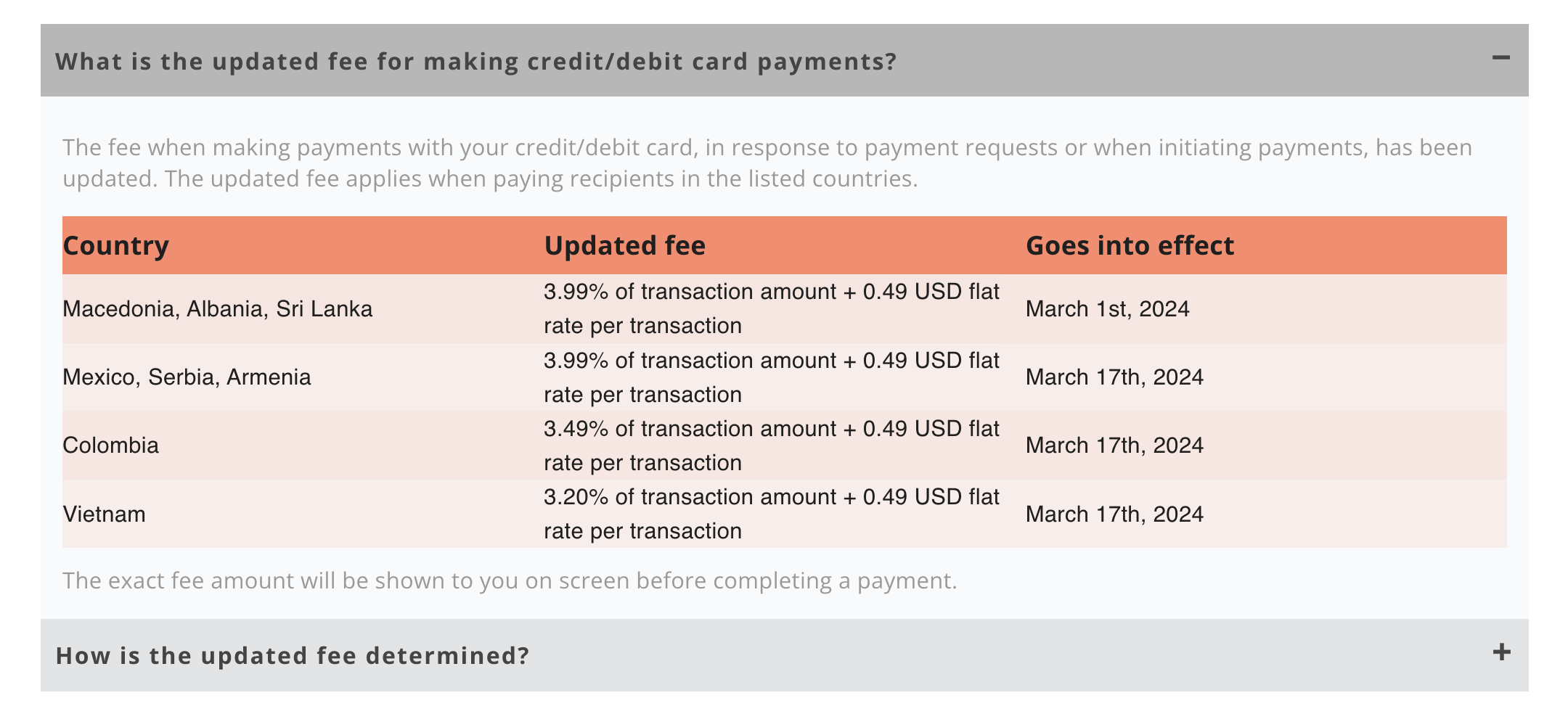Select the Country column header
1568x714 pixels.
(115, 245)
